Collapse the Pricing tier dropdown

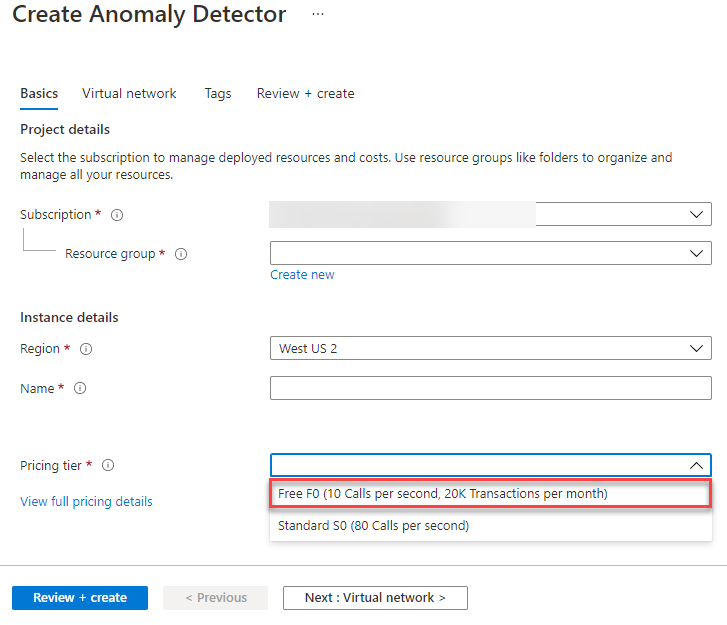coord(491,465)
